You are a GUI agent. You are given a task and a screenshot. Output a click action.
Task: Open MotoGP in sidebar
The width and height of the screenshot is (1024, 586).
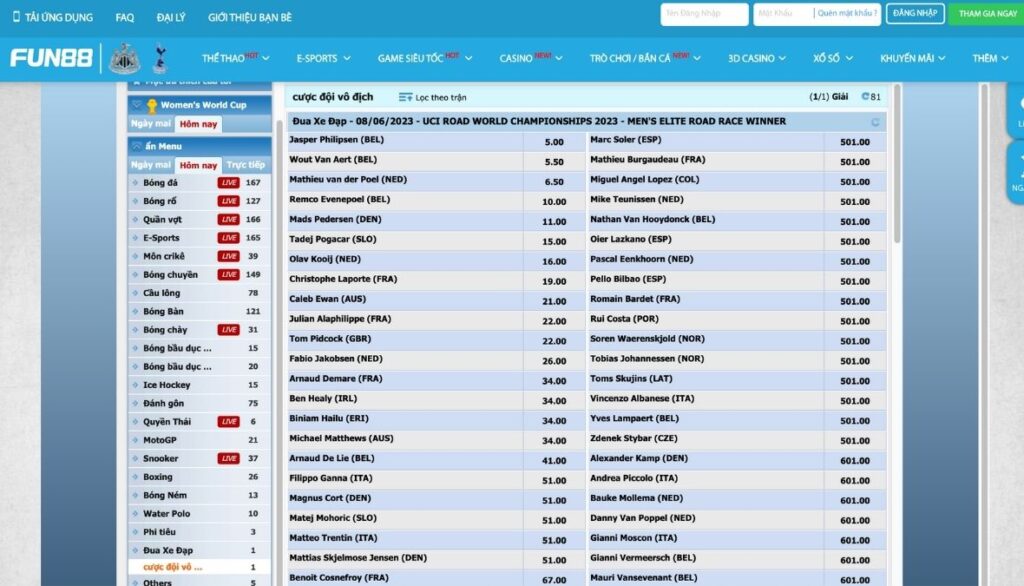pos(159,440)
